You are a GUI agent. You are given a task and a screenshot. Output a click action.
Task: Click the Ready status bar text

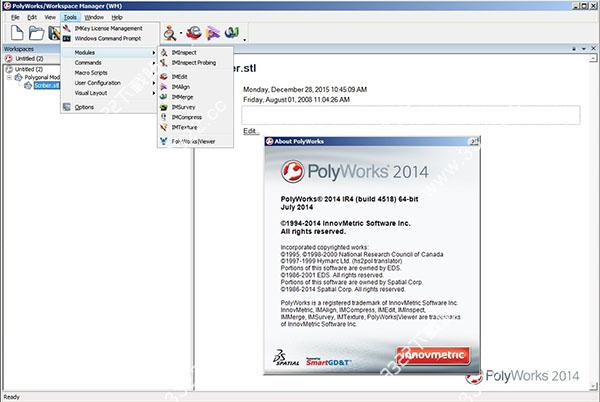[11, 397]
